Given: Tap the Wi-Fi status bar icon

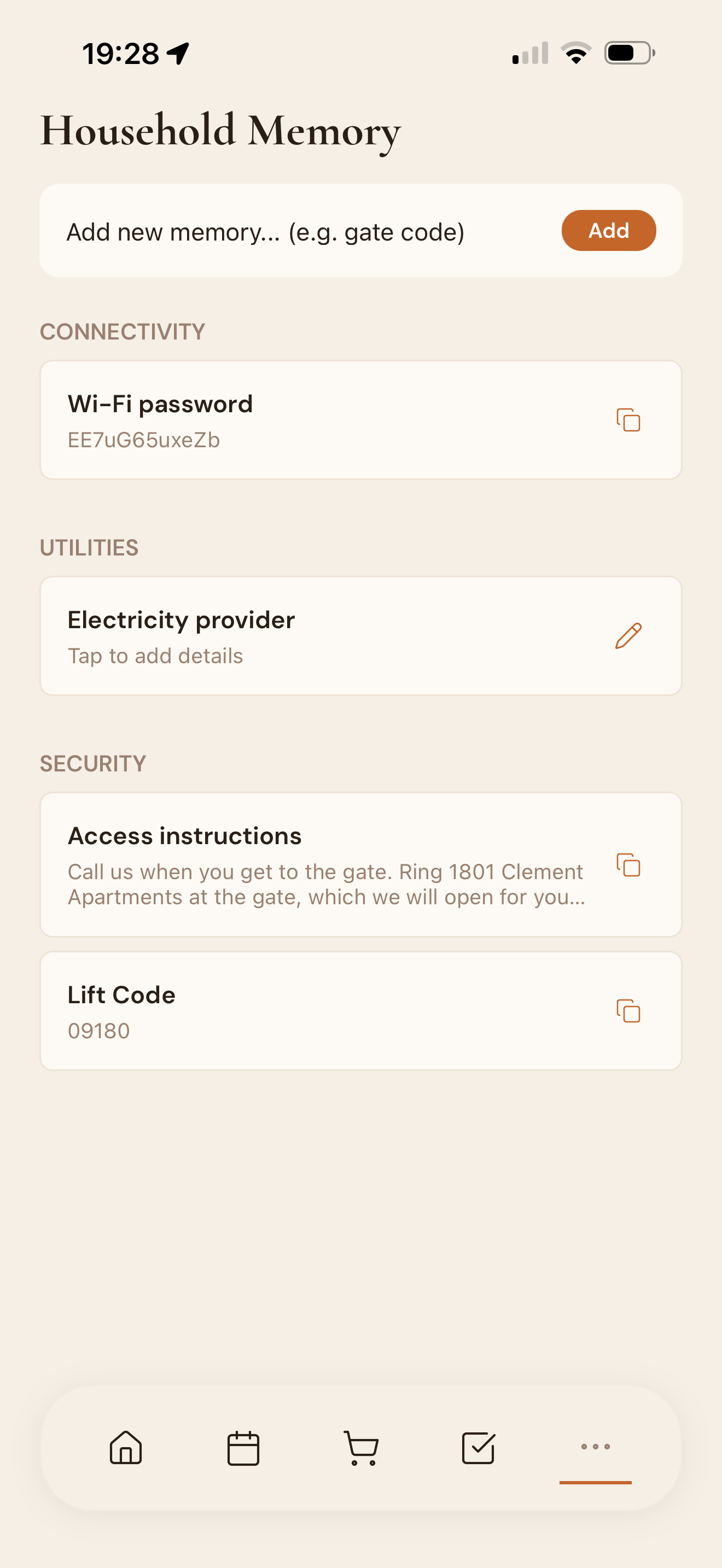Looking at the screenshot, I should (576, 53).
